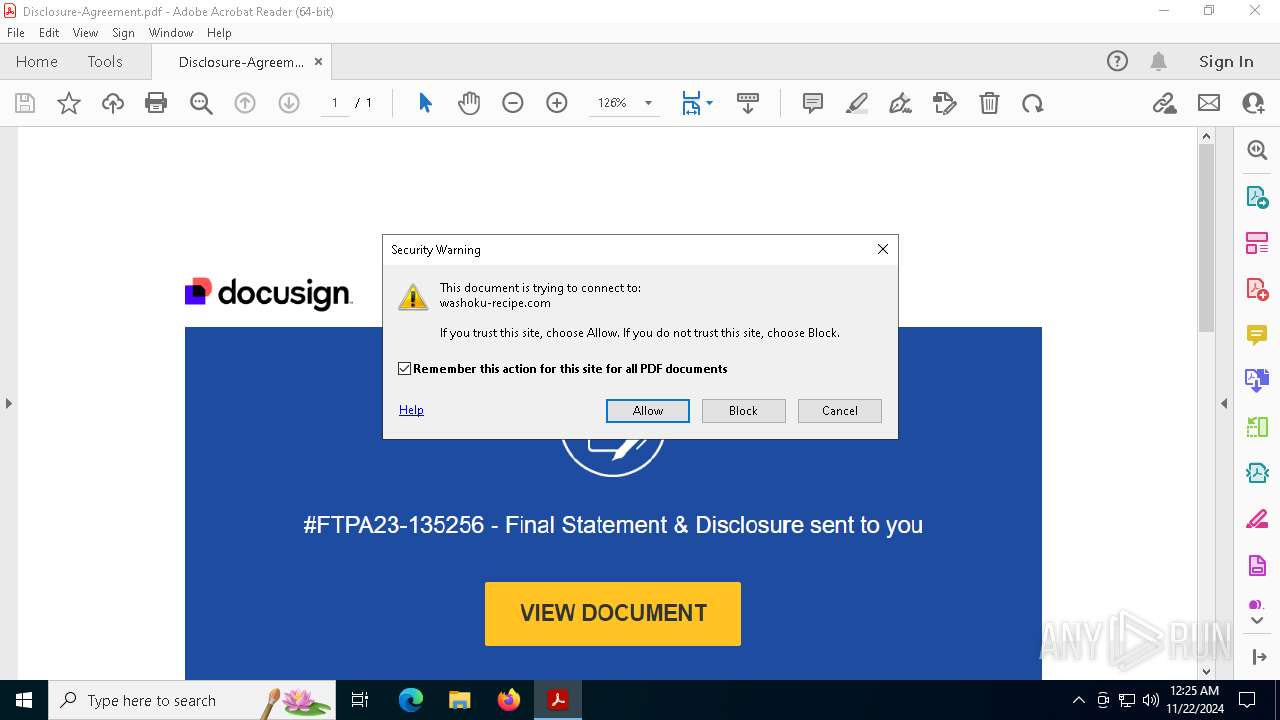1280x720 pixels.
Task: Open the Fill & Sign pen tool
Action: pos(901,103)
